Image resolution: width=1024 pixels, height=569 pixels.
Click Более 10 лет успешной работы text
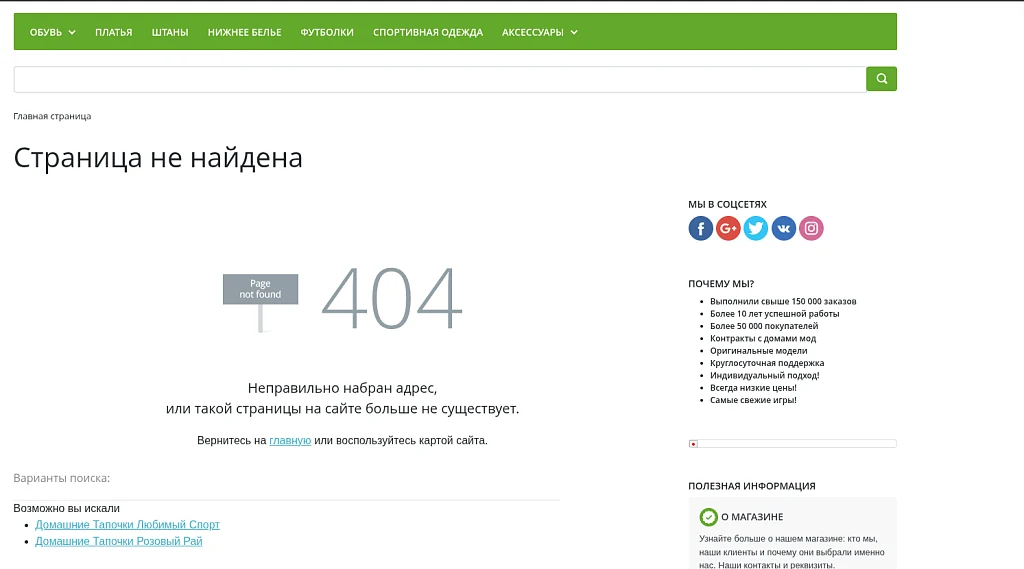point(775,314)
